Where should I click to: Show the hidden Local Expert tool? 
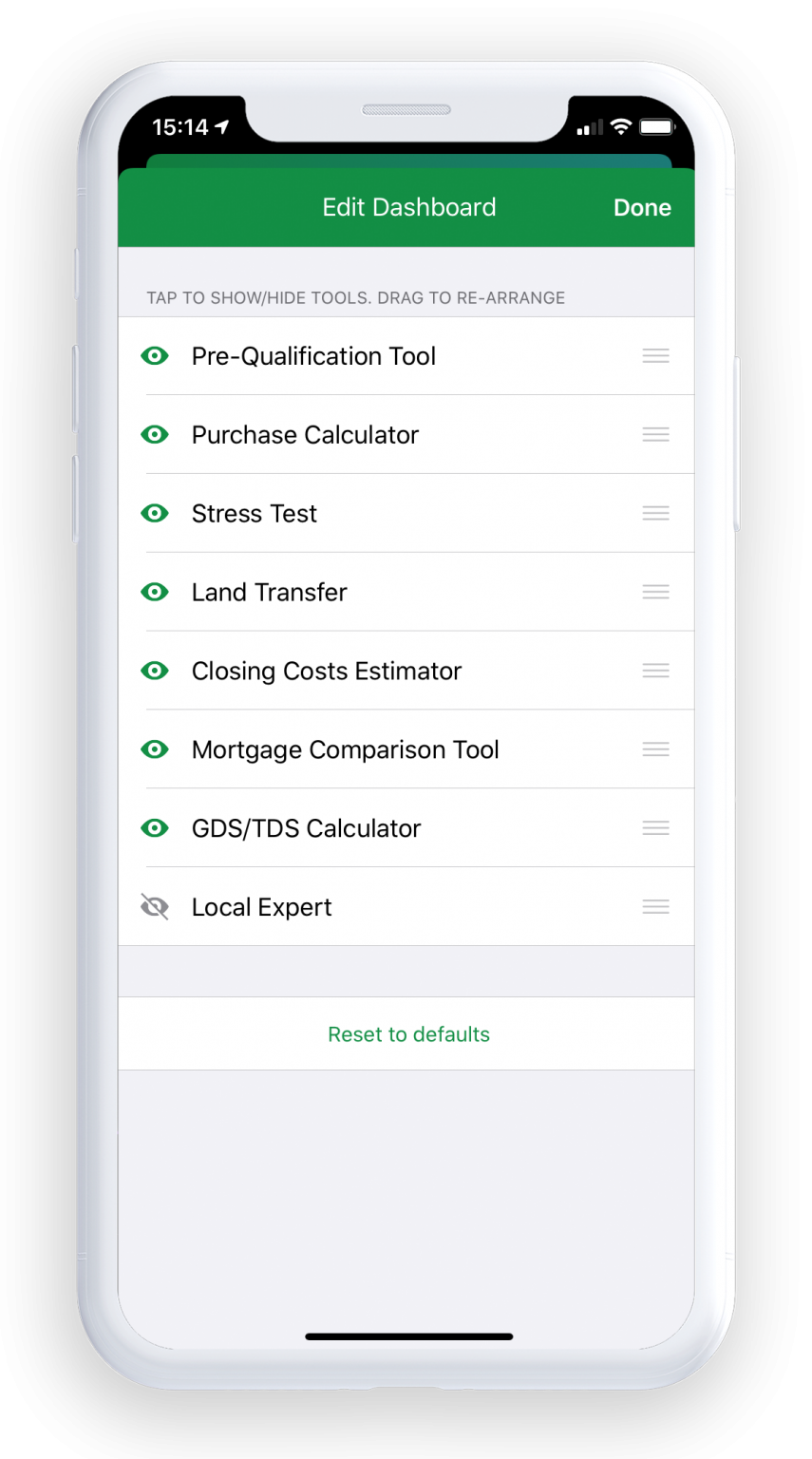point(155,908)
